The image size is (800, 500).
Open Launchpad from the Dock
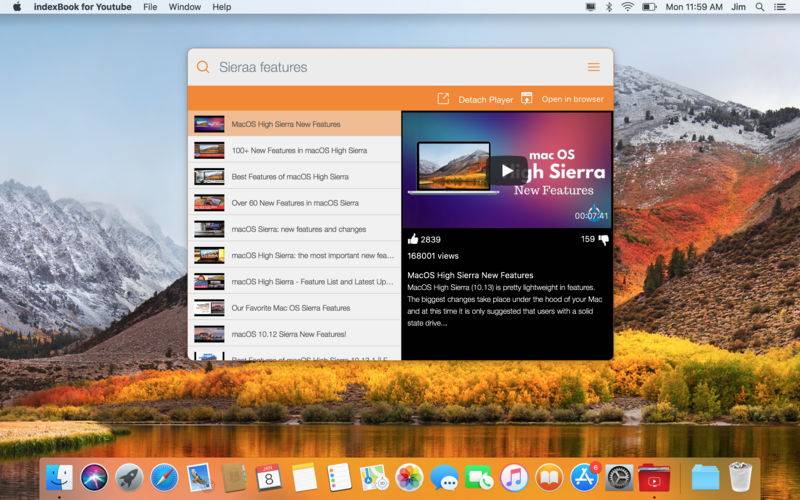[x=129, y=478]
